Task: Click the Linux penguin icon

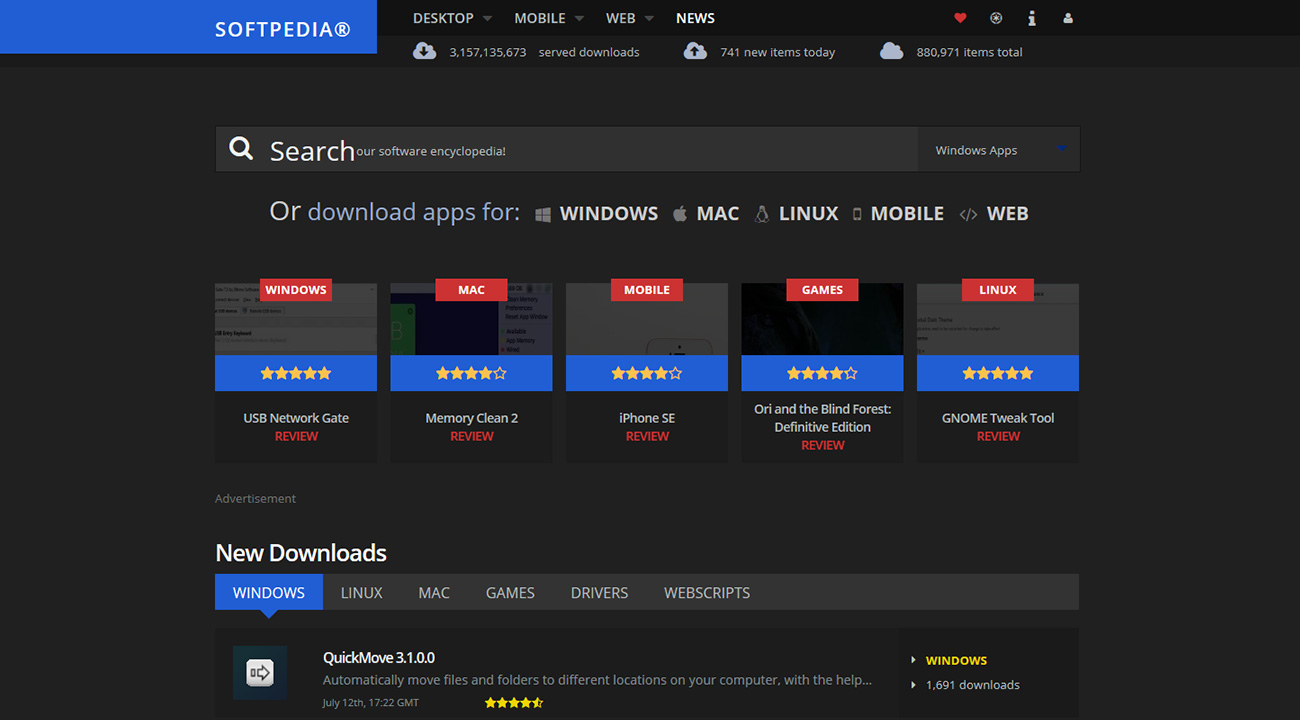Action: 761,213
